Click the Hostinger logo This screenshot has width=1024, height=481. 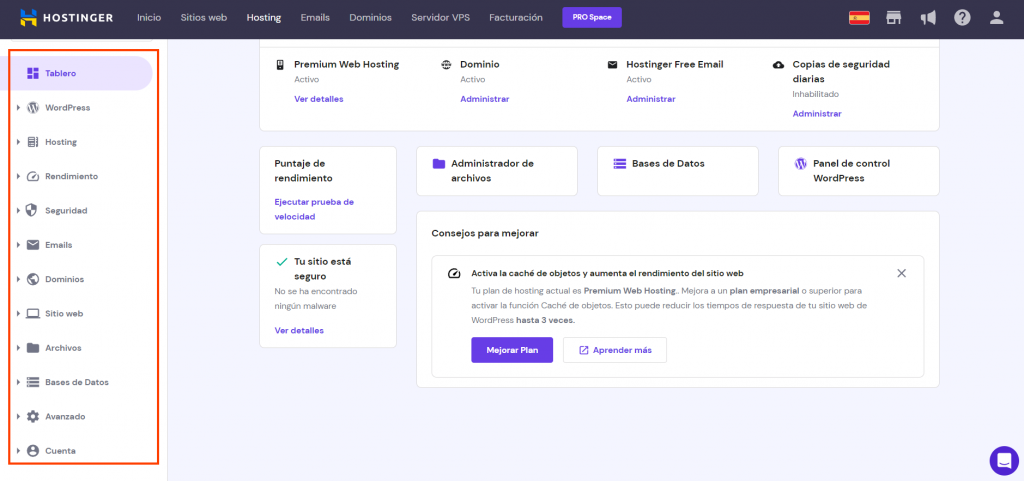[66, 17]
